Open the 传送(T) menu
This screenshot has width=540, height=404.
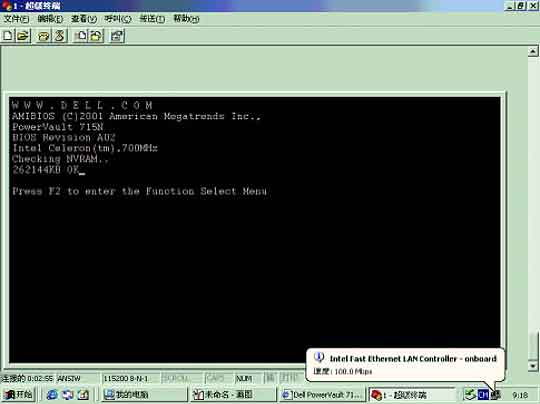click(152, 19)
